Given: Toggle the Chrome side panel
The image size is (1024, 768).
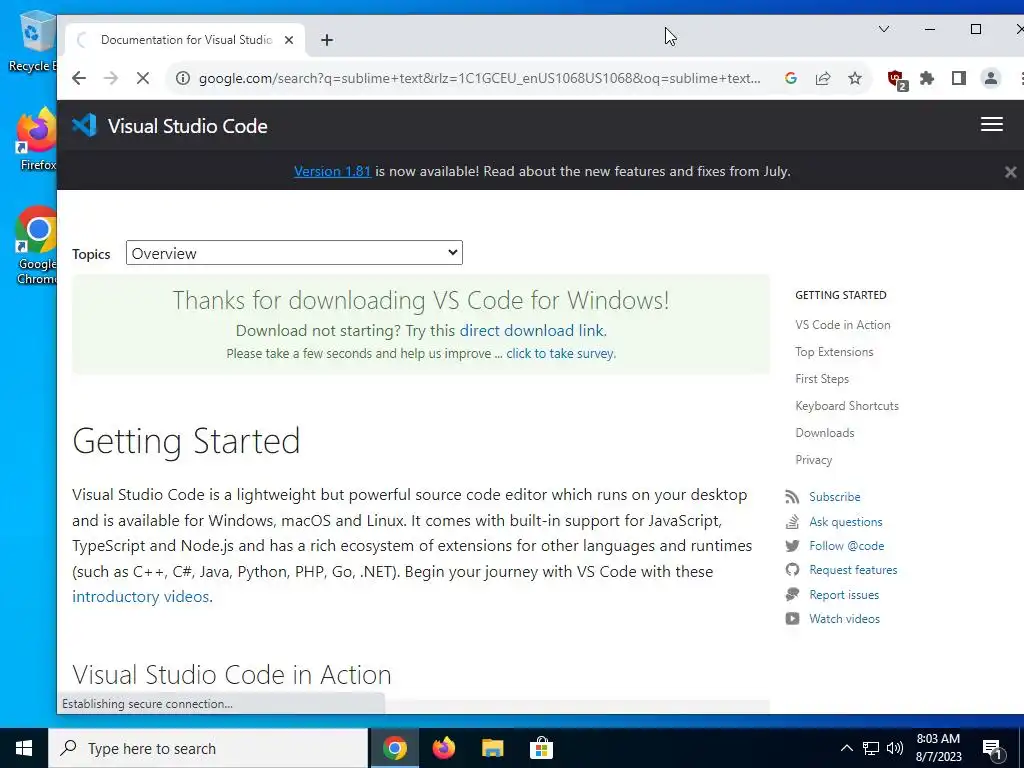Looking at the screenshot, I should (x=959, y=78).
